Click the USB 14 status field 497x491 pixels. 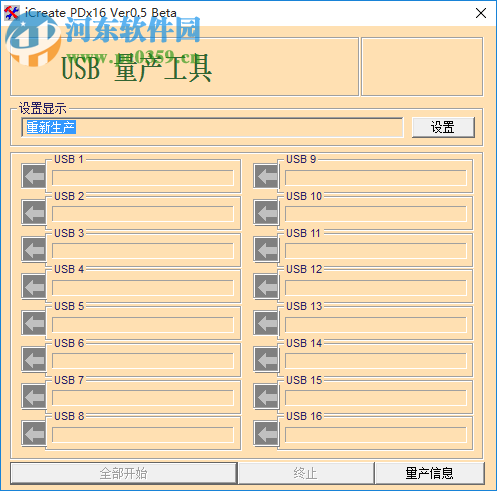[x=376, y=361]
